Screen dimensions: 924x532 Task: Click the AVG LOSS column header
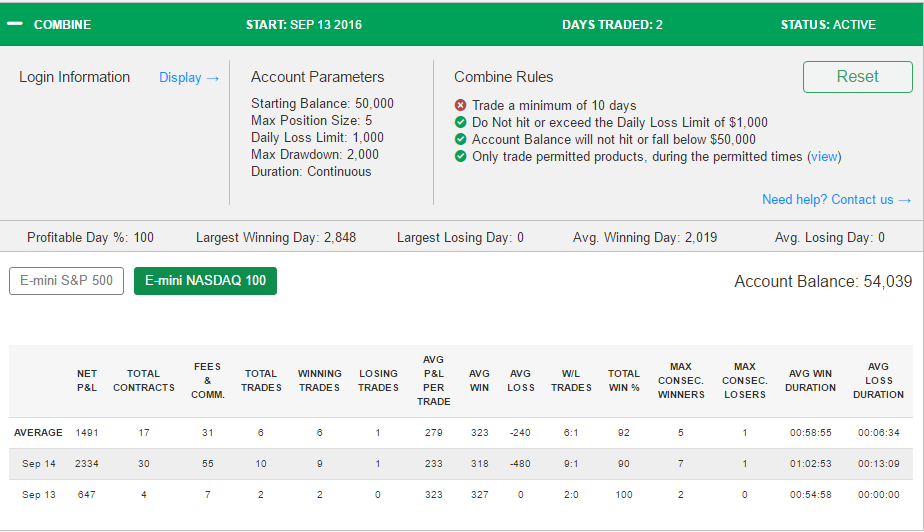[x=520, y=381]
